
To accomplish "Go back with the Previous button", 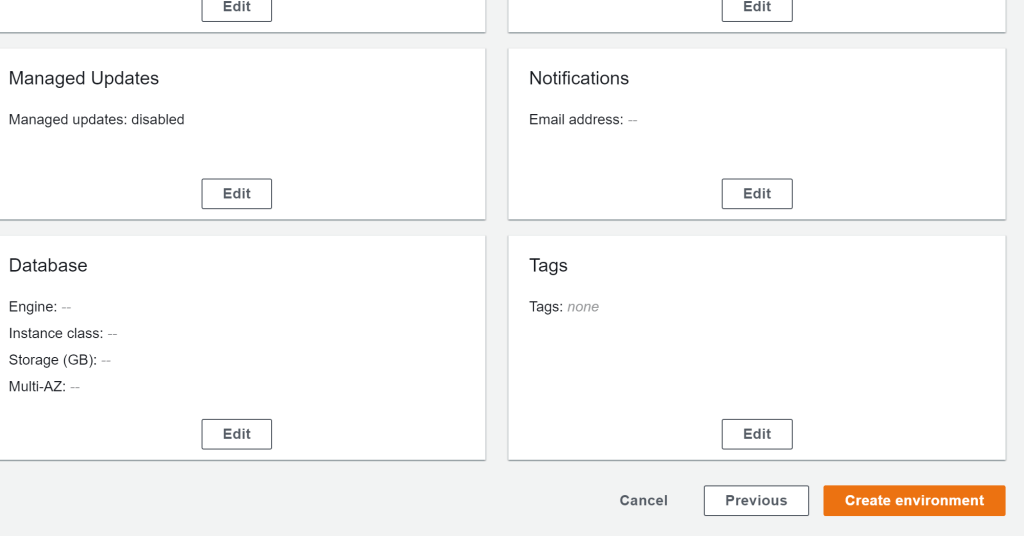I will pos(755,501).
